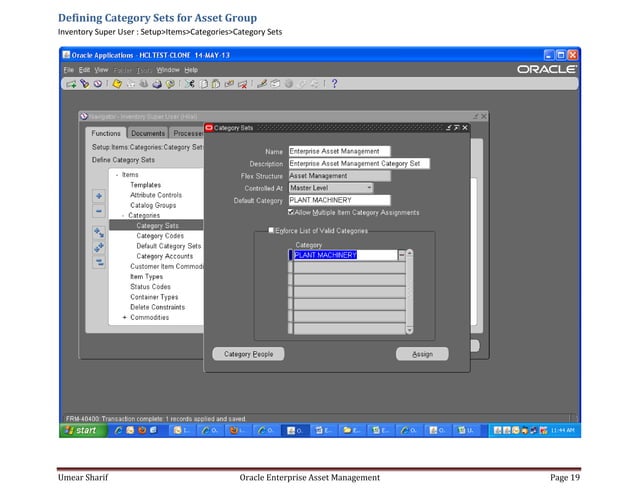This screenshot has height=493, width=638.
Task: Toggle Allow Multiple Item Category Assignments checkbox
Action: tap(291, 212)
